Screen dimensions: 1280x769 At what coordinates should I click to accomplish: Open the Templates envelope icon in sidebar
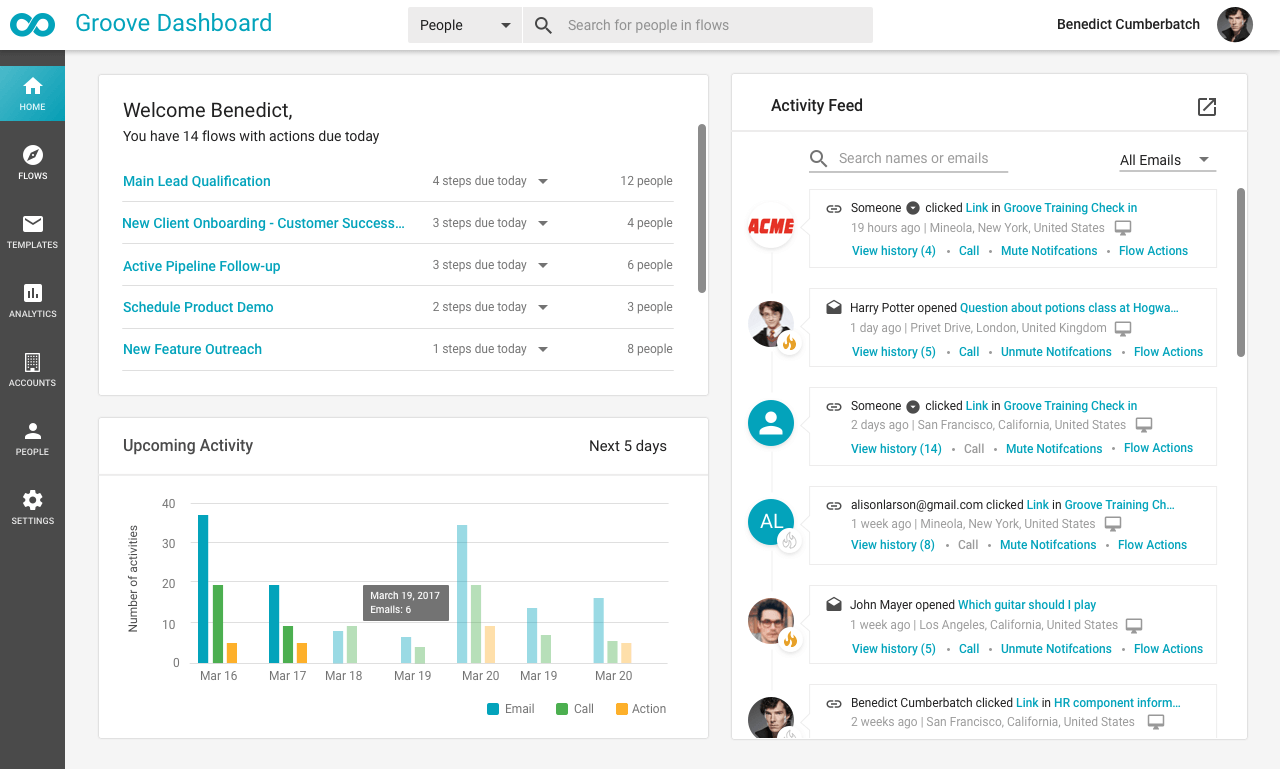click(x=32, y=231)
